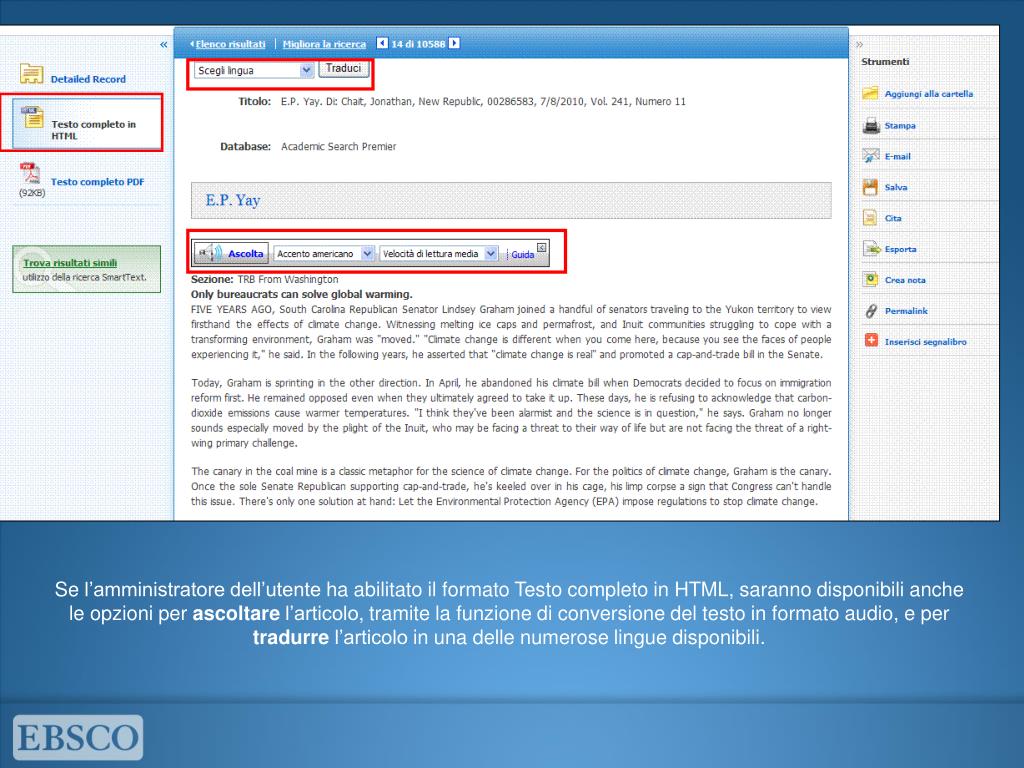Click Inserisci segnalibro link
The height and width of the screenshot is (768, 1024).
pyautogui.click(x=925, y=342)
